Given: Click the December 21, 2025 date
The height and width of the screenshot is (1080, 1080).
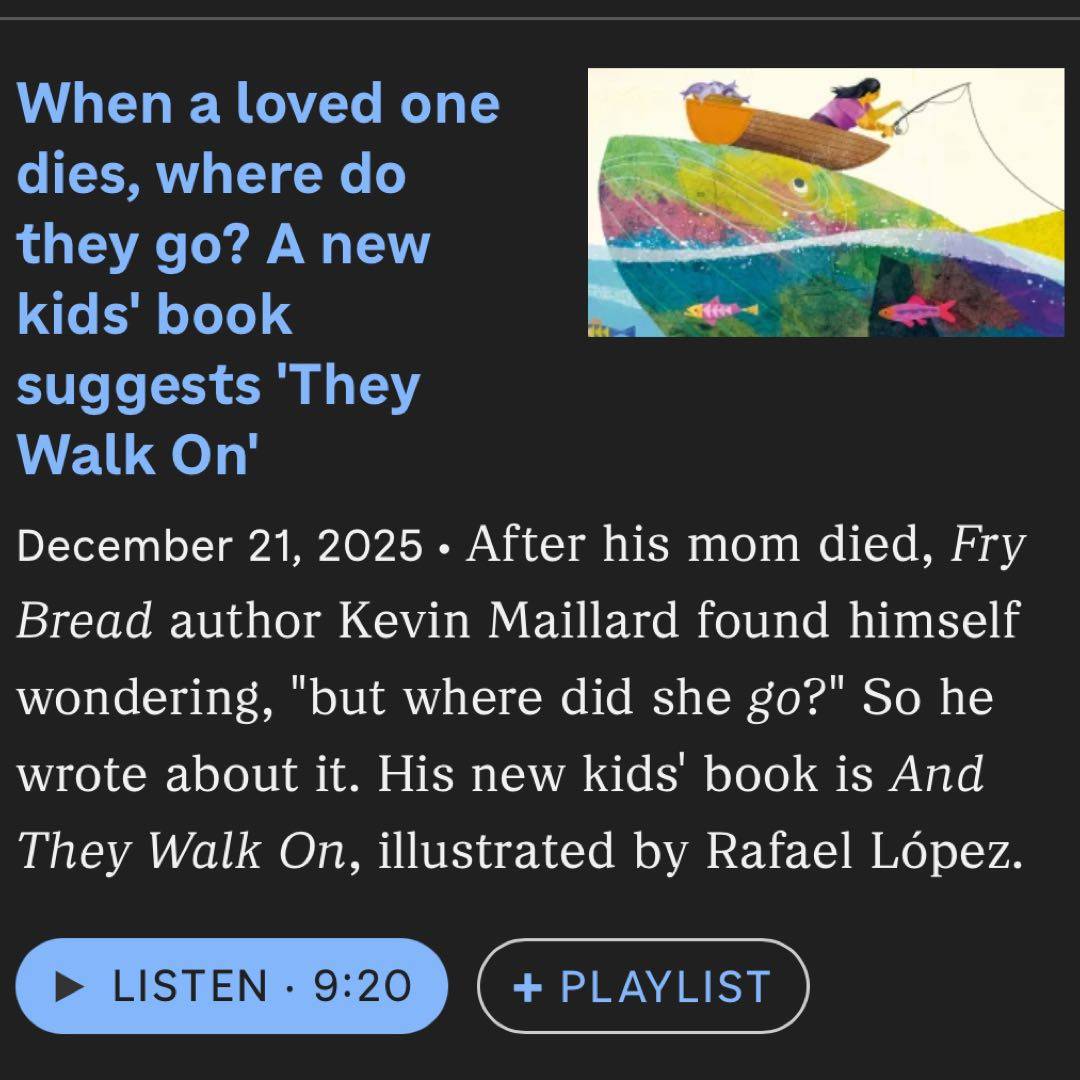Looking at the screenshot, I should pos(219,546).
